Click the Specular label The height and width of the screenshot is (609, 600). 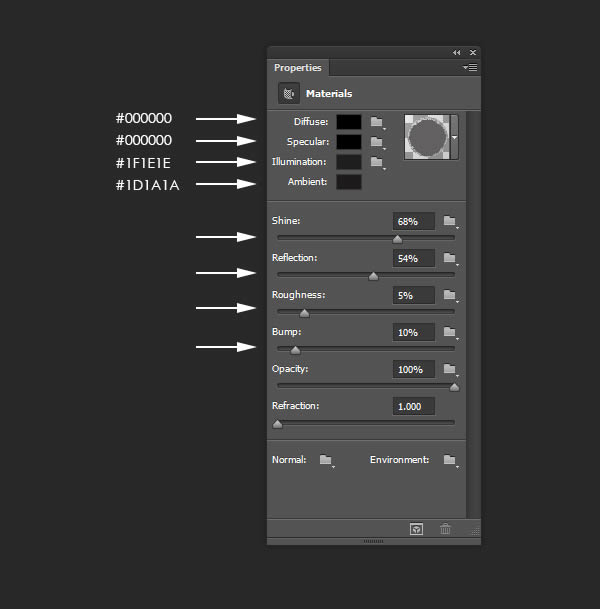coord(308,142)
